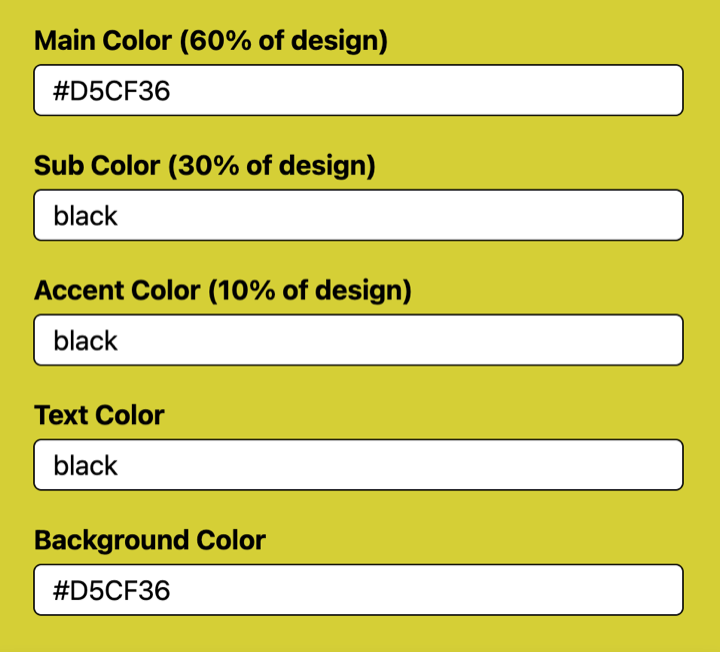This screenshot has height=652, width=720.
Task: Click the "Text Color" label
Action: 99,415
